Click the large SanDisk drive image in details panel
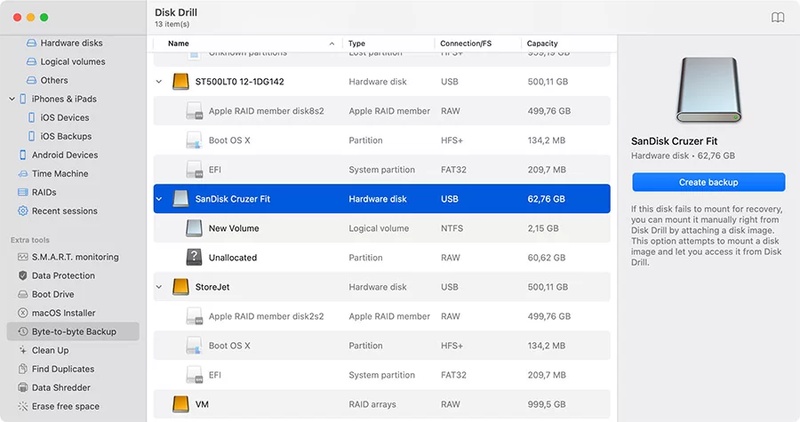Image resolution: width=800 pixels, height=422 pixels. pos(709,90)
